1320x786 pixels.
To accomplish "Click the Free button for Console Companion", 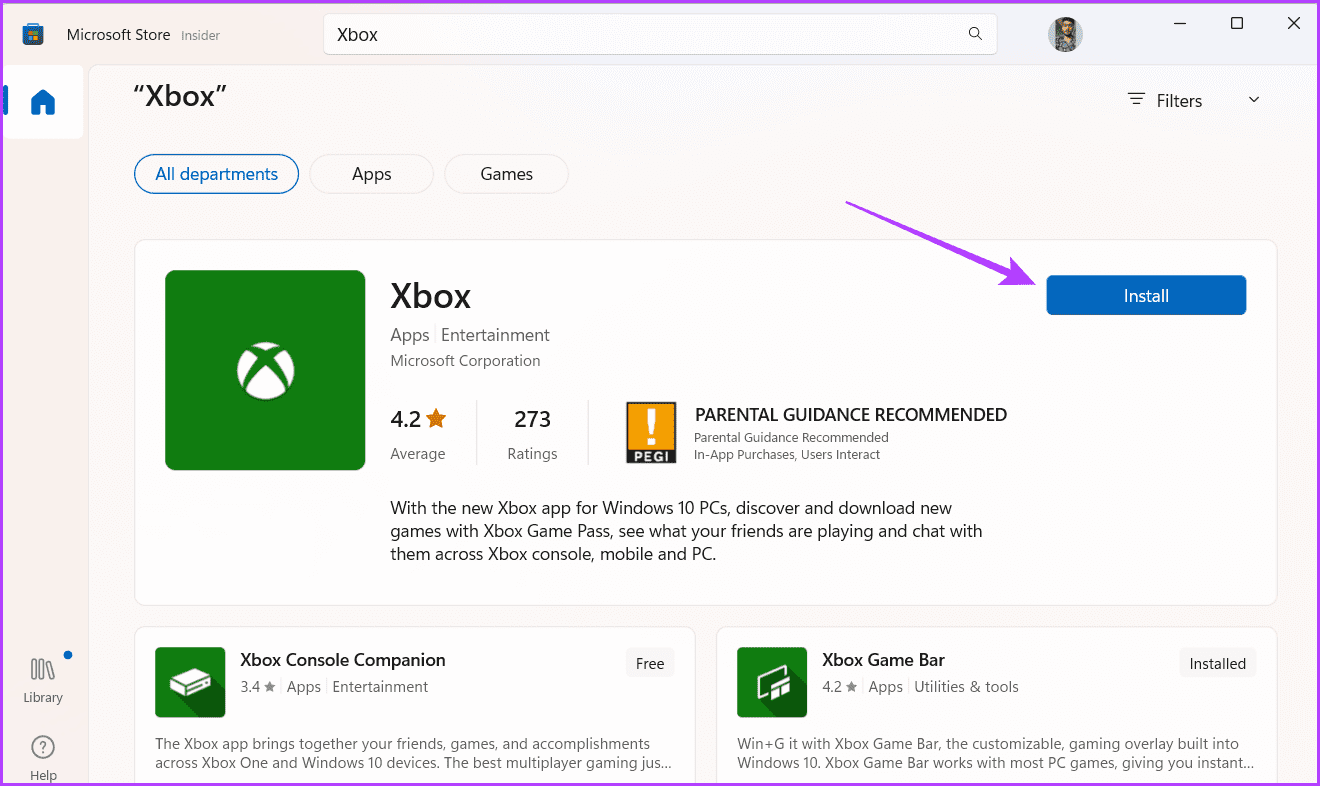I will coord(650,664).
